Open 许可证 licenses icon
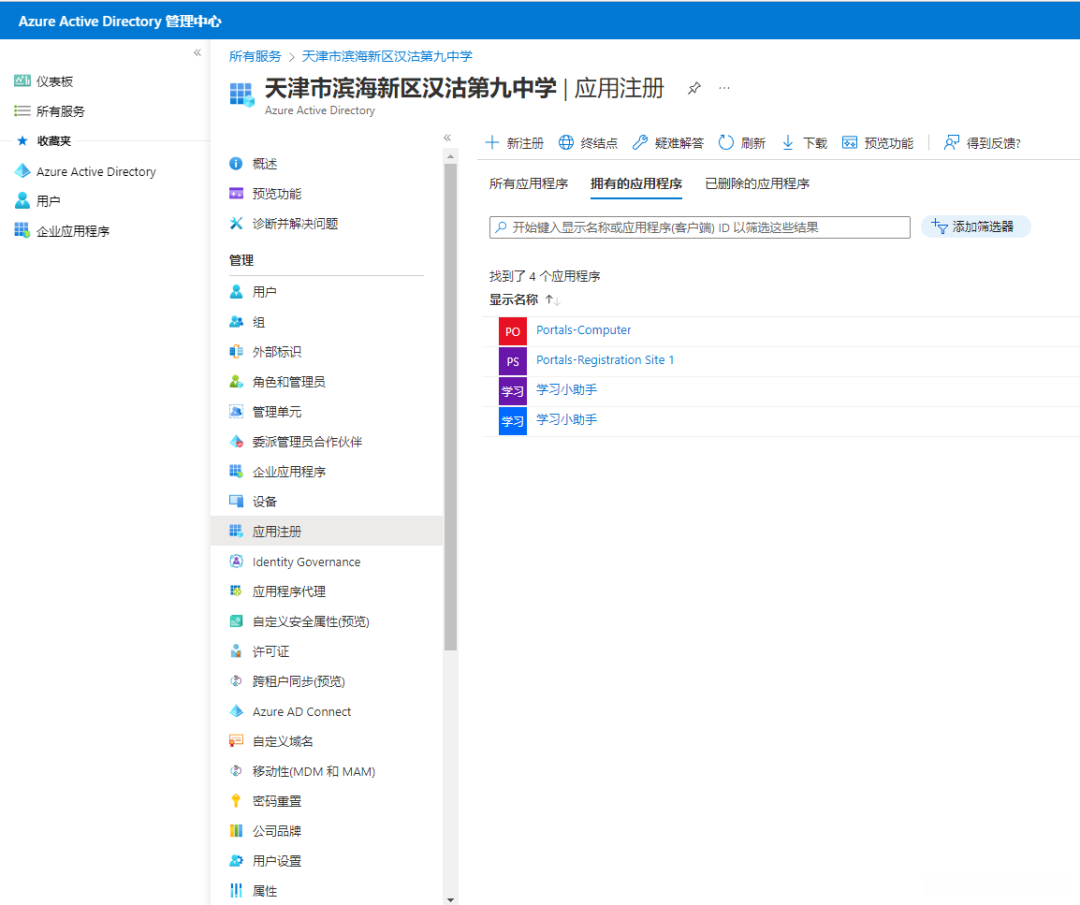The width and height of the screenshot is (1080, 905). (x=236, y=651)
